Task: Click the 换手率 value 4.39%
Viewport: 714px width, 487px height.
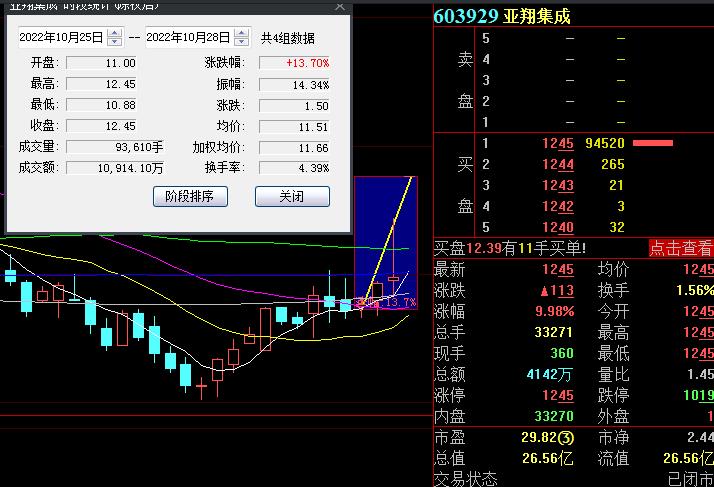Action: pyautogui.click(x=295, y=168)
